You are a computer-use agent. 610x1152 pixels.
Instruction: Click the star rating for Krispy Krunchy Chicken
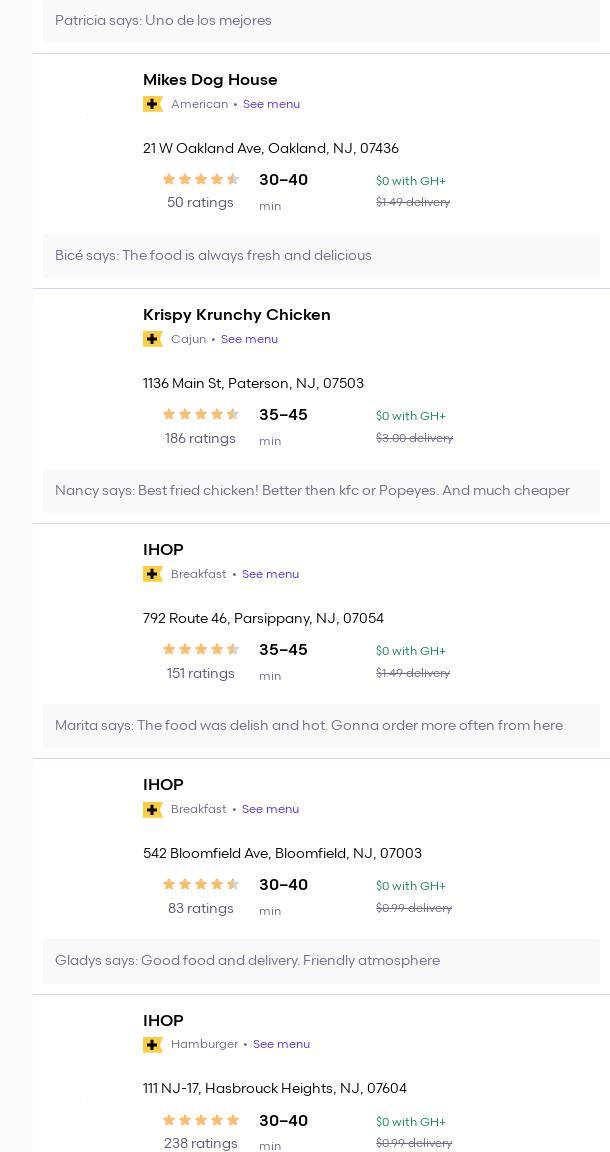click(x=200, y=415)
